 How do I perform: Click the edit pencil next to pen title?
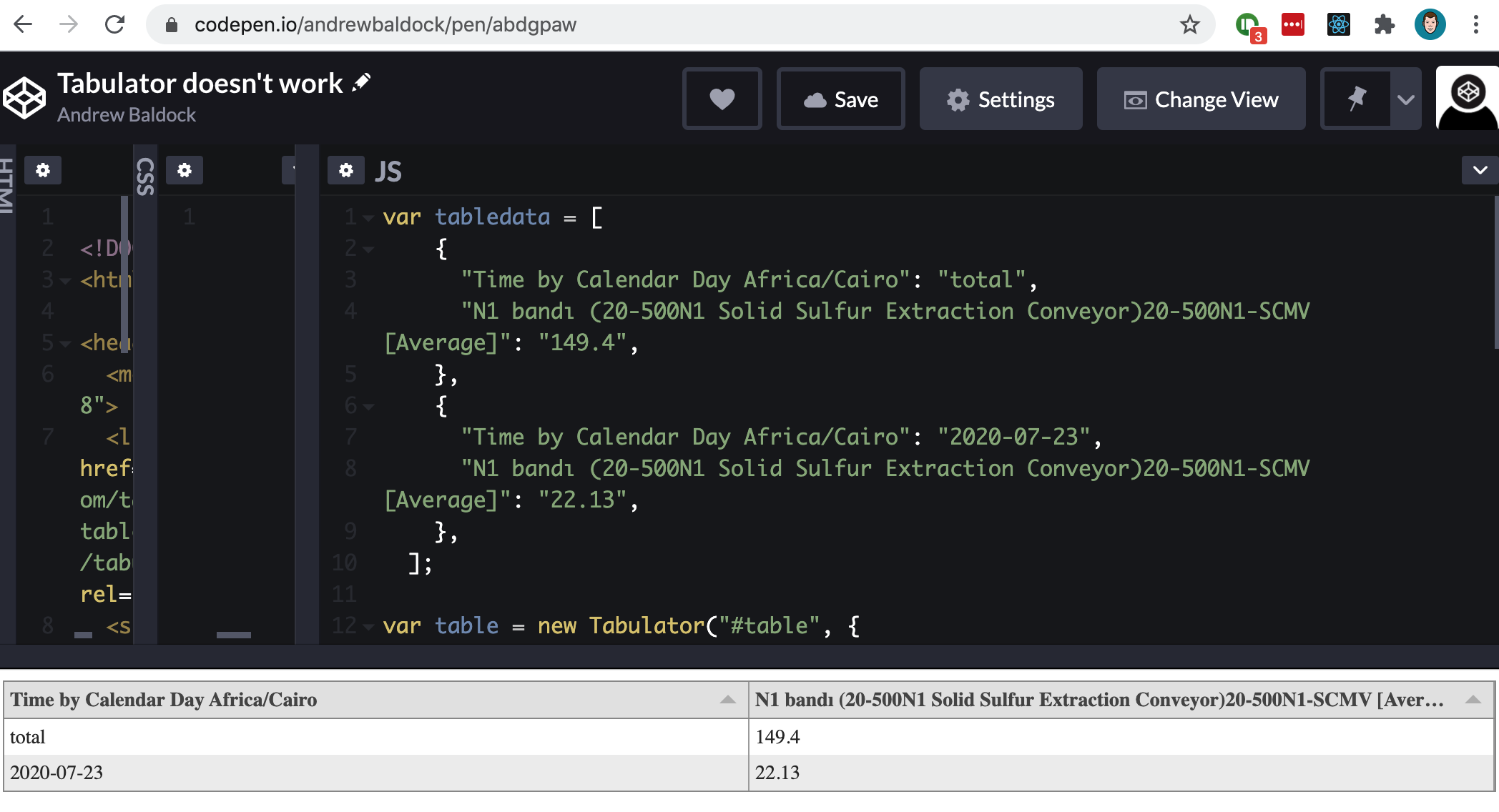click(361, 81)
